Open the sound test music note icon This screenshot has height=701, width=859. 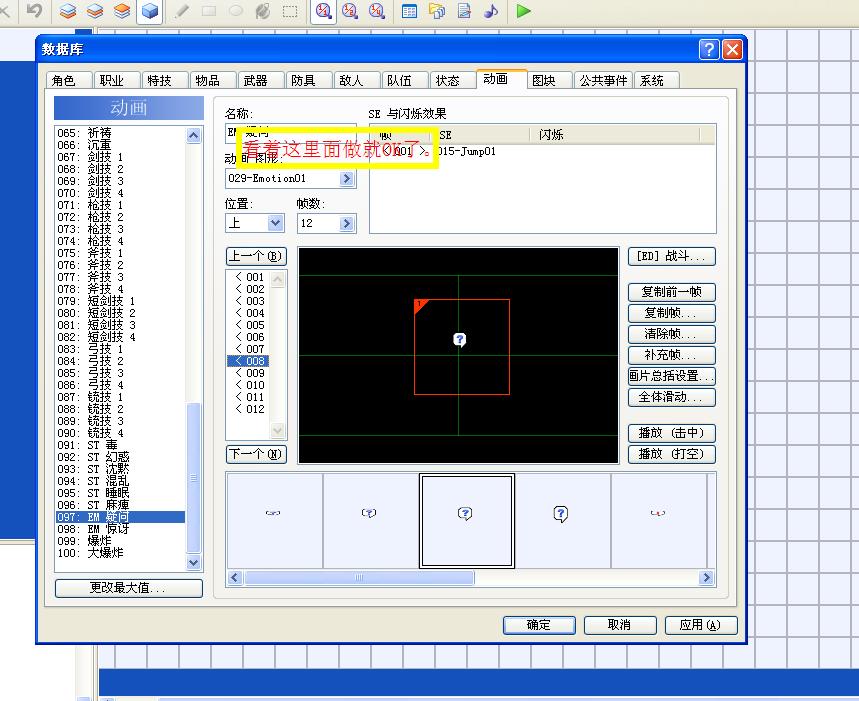tap(491, 11)
